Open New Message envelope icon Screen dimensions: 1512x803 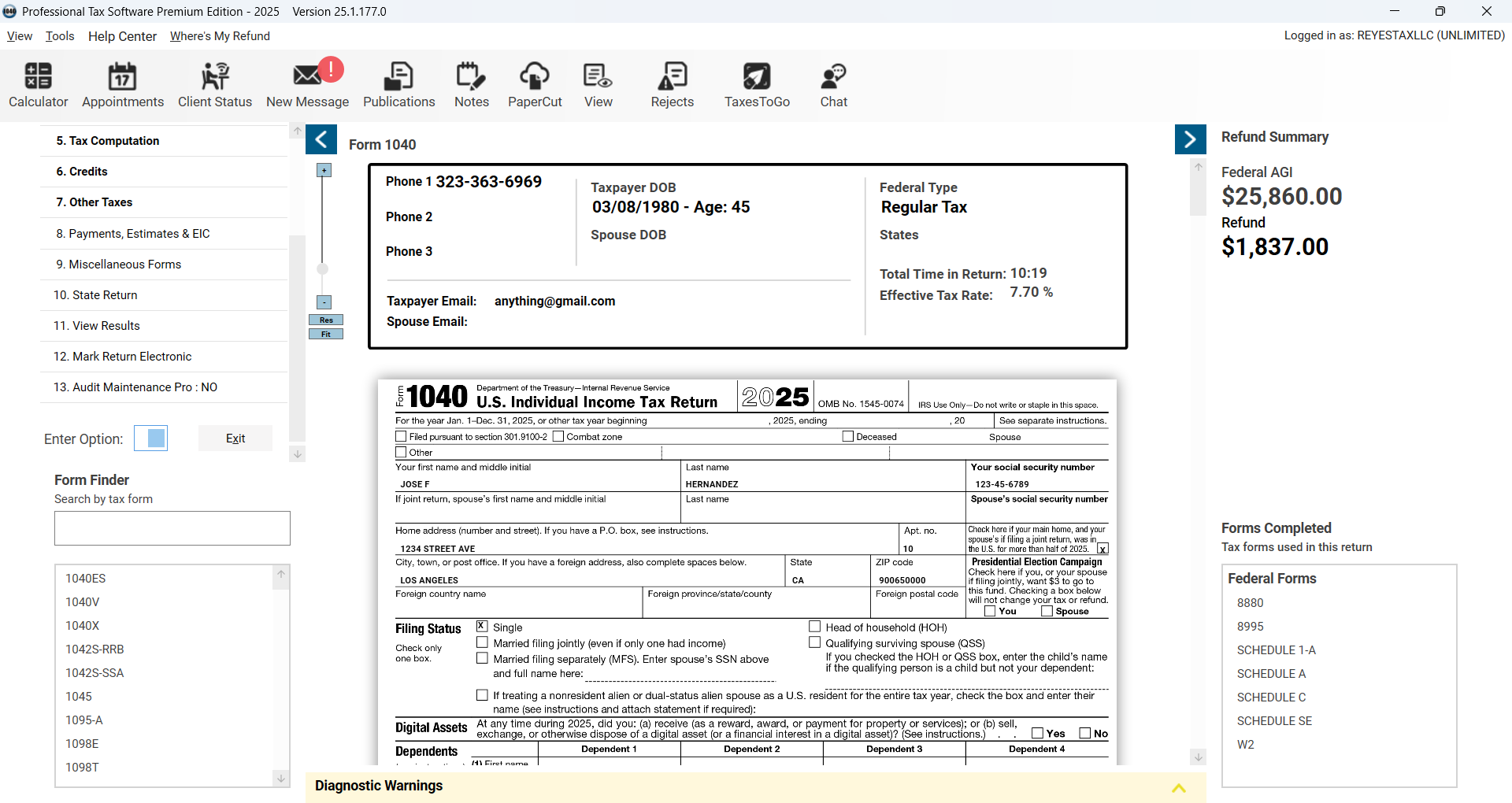pos(307,85)
